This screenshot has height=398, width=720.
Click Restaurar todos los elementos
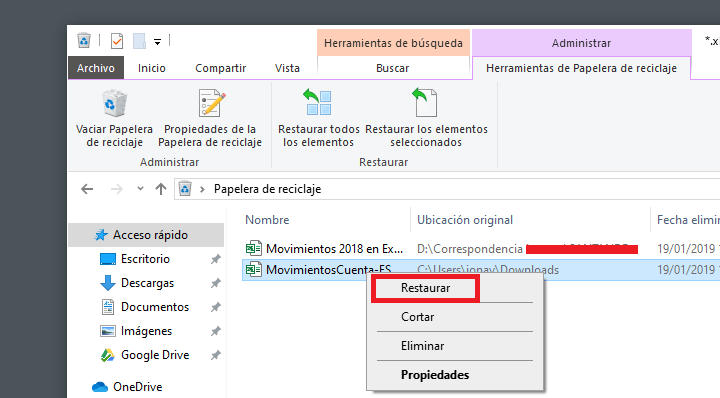[319, 118]
